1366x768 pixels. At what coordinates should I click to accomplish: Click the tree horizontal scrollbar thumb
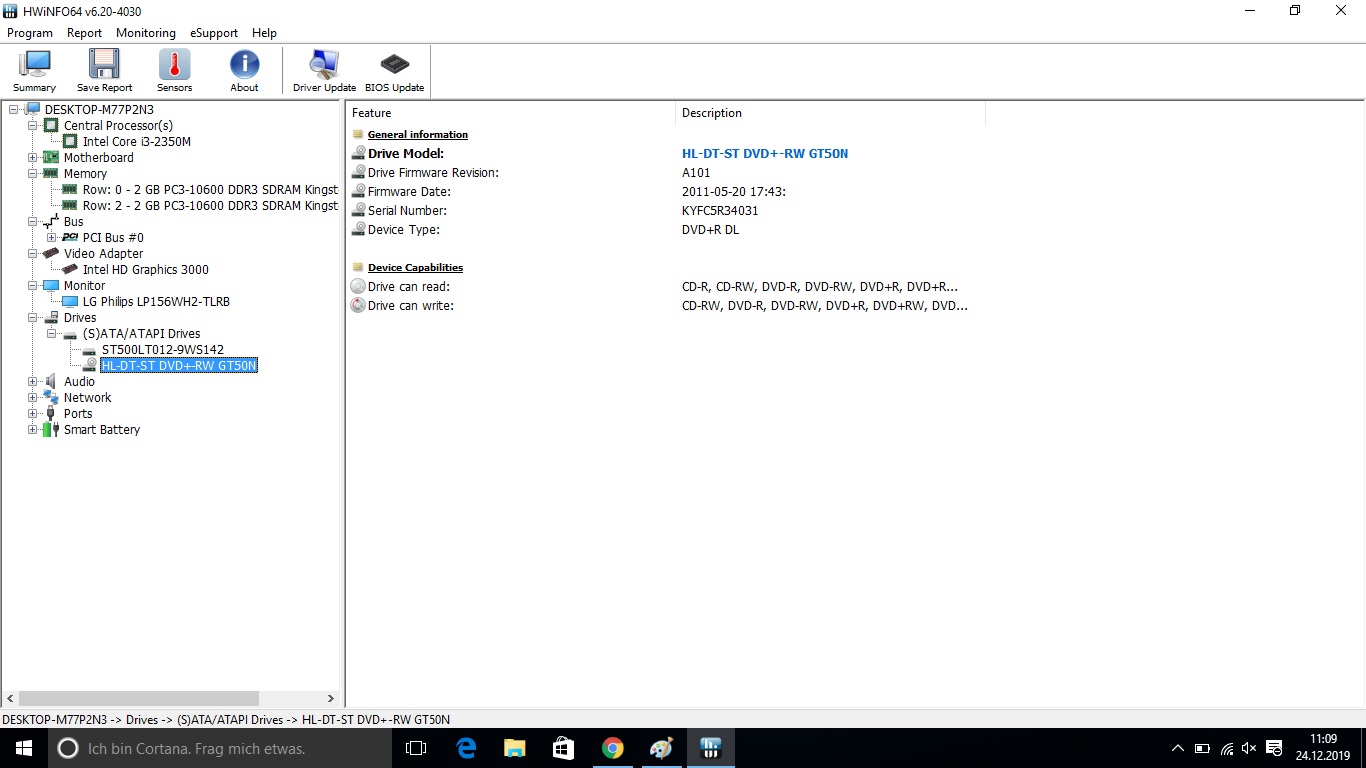pos(138,699)
